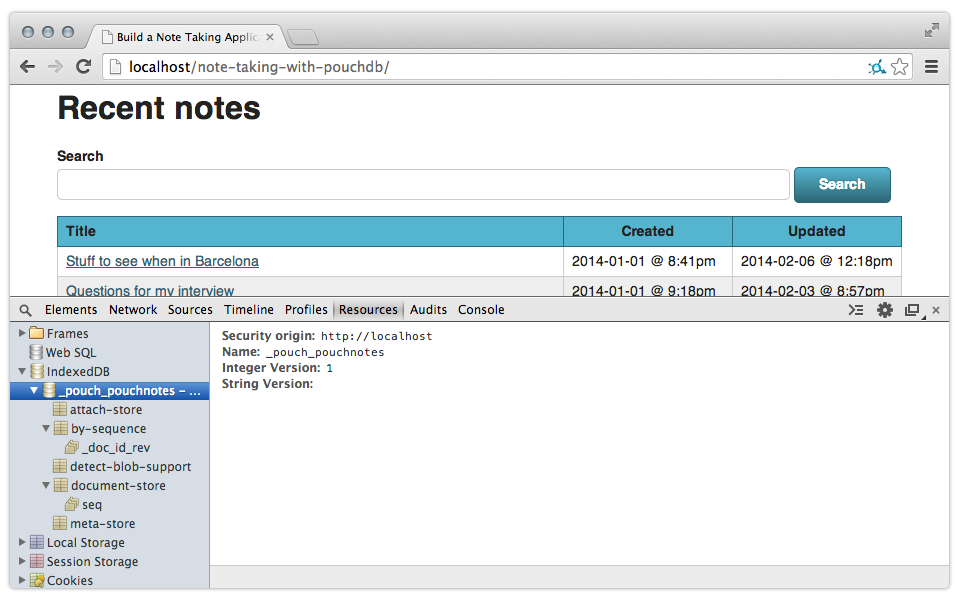Open a new browser tab

coord(303,37)
